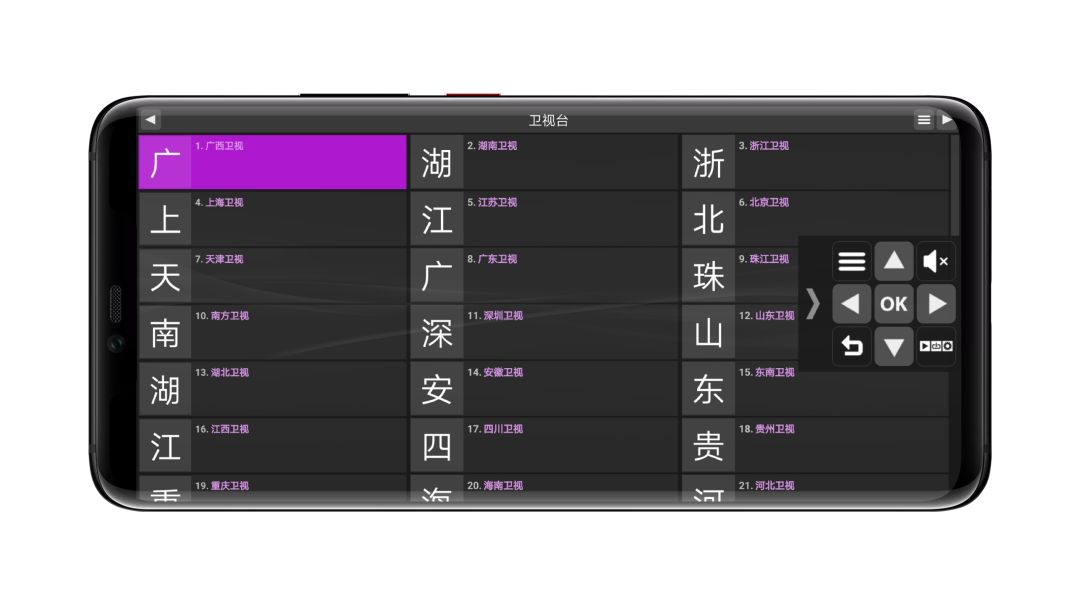Select channel 3. 浙江卫视
Viewport: 1080px width, 605px height.
[x=816, y=162]
